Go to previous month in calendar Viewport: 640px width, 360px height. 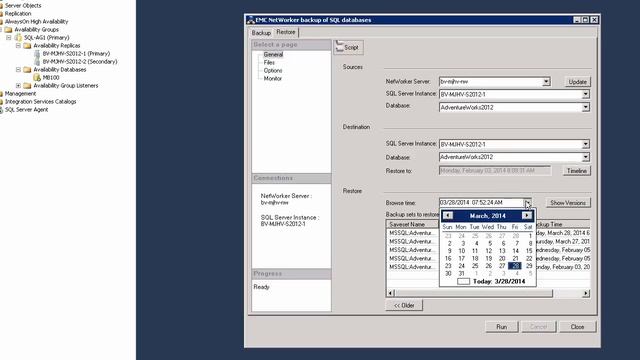(x=448, y=216)
